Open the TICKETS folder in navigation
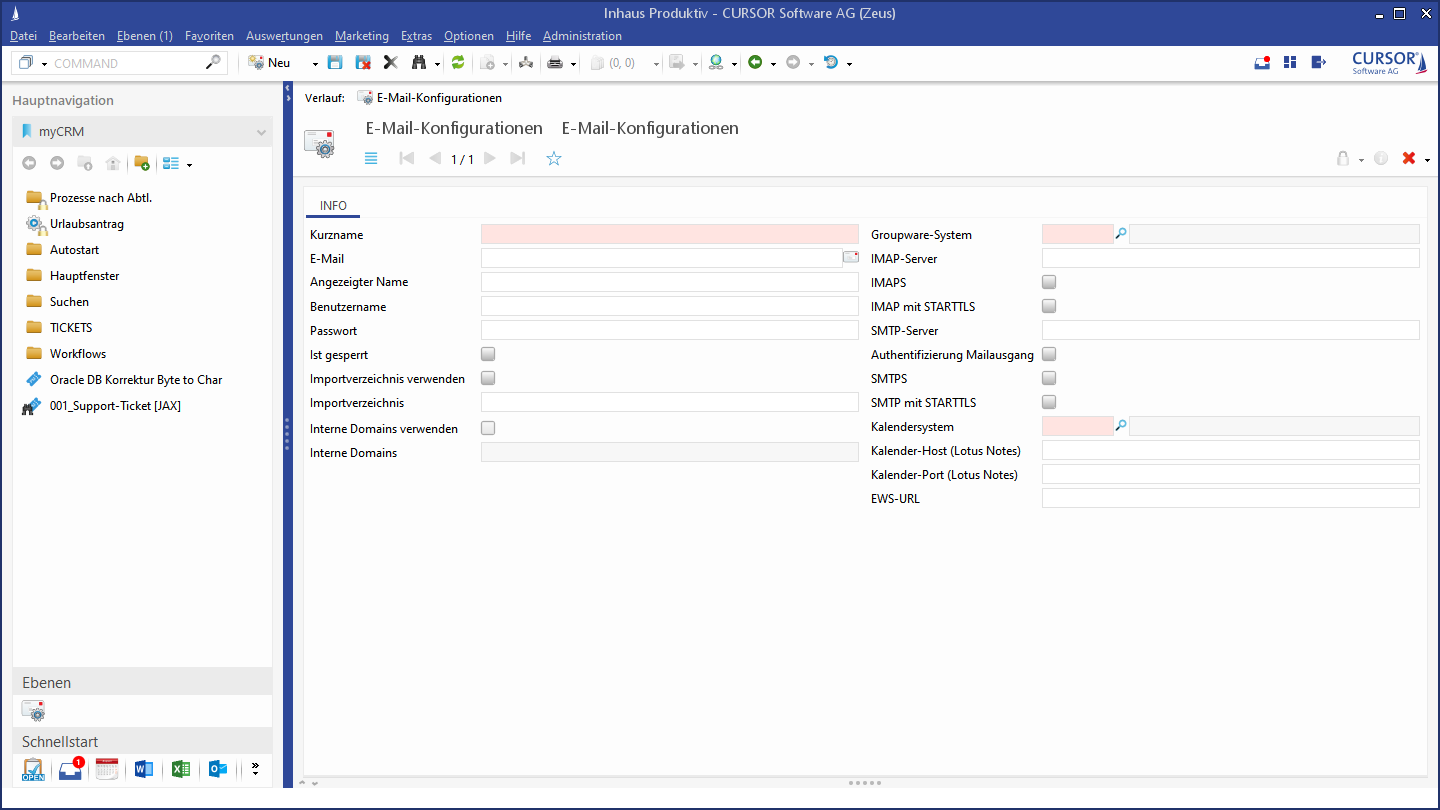Image resolution: width=1440 pixels, height=810 pixels. tap(71, 328)
